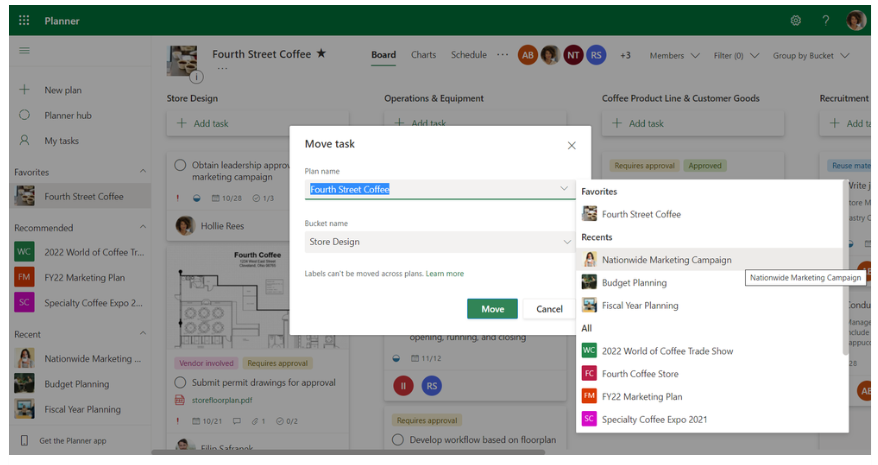Click the Planner app title
Screen dimensions: 878x465
point(62,21)
